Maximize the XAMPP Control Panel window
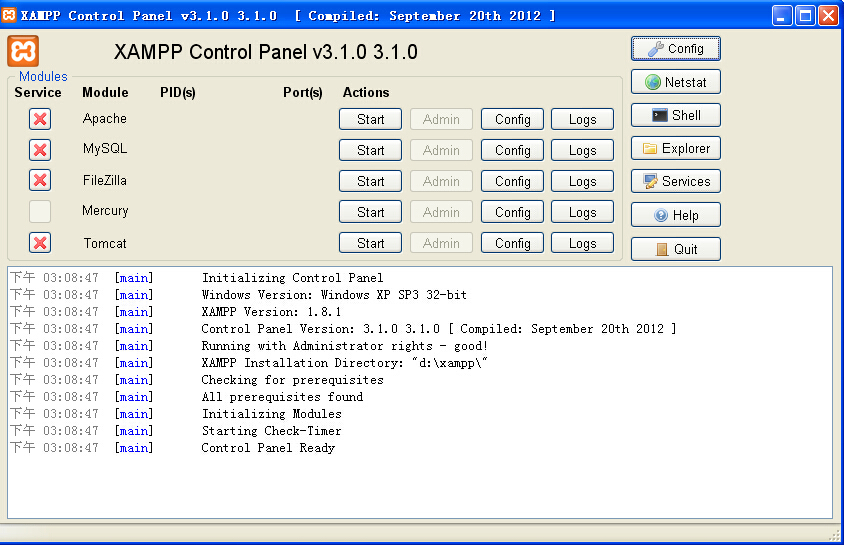Screen dimensions: 844x545 pyautogui.click(x=805, y=16)
